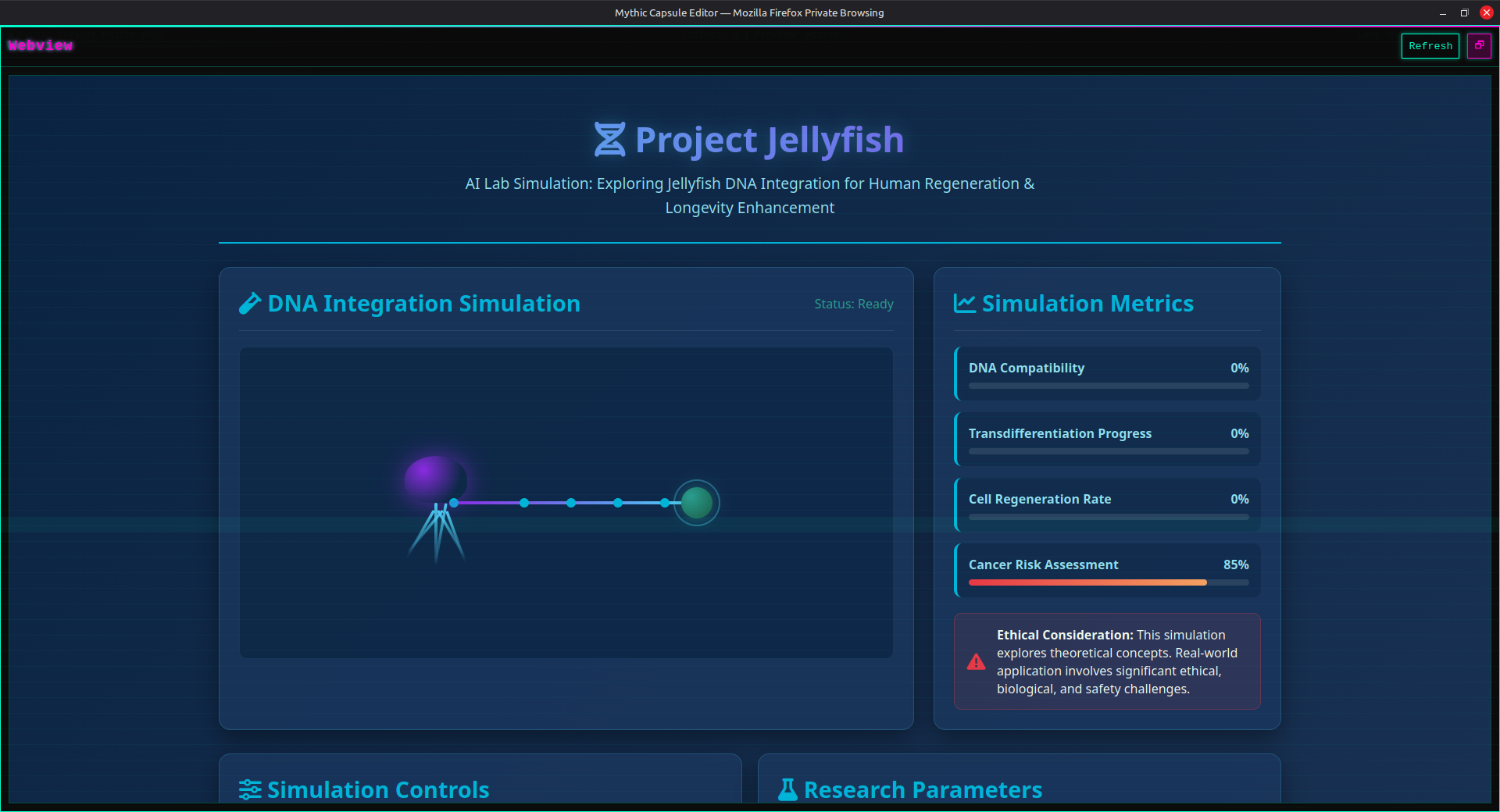Click the purple jellyfish graphic in the simulation

tap(434, 480)
